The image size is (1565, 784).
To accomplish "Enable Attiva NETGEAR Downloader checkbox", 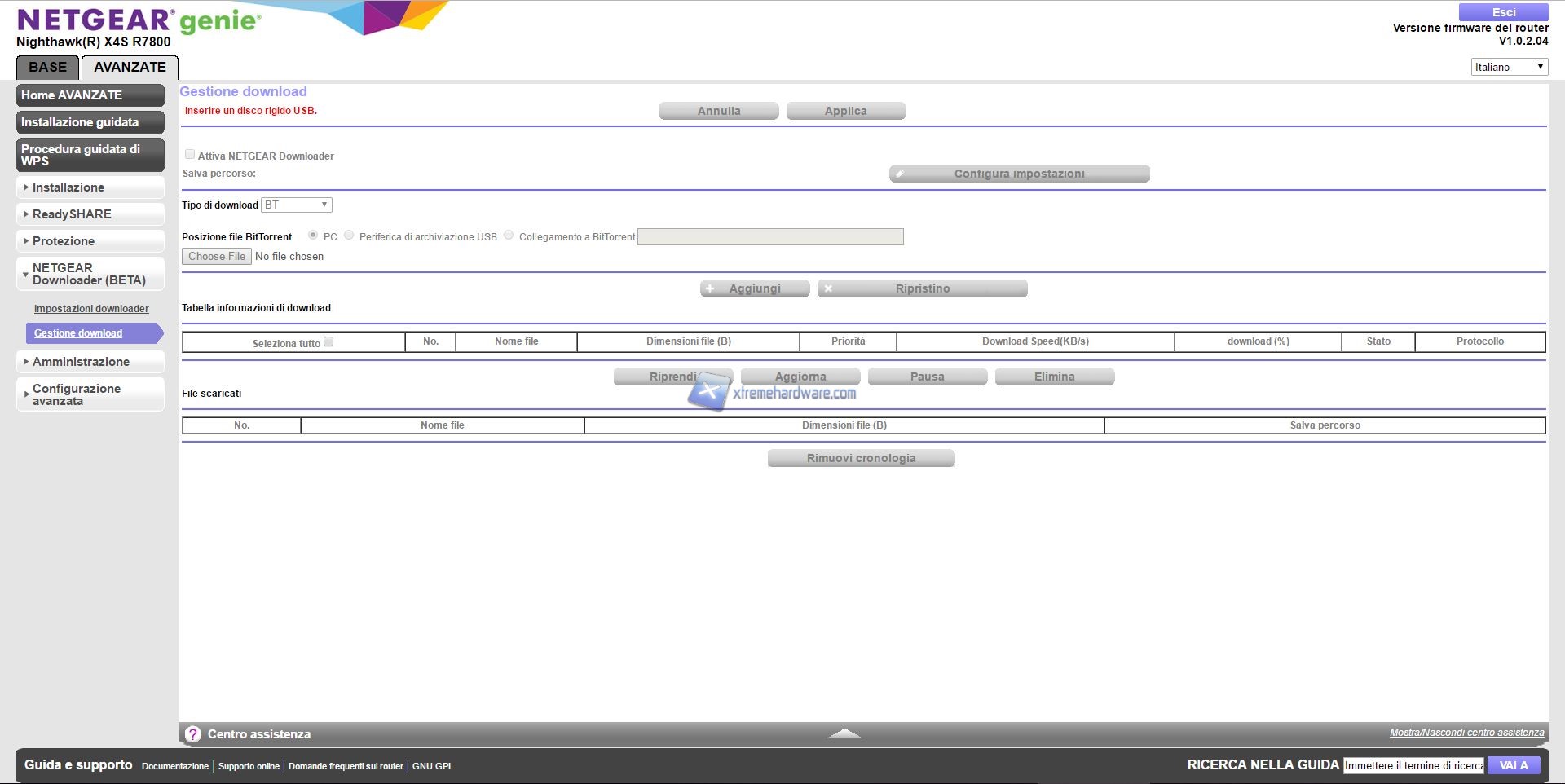I will click(x=190, y=154).
